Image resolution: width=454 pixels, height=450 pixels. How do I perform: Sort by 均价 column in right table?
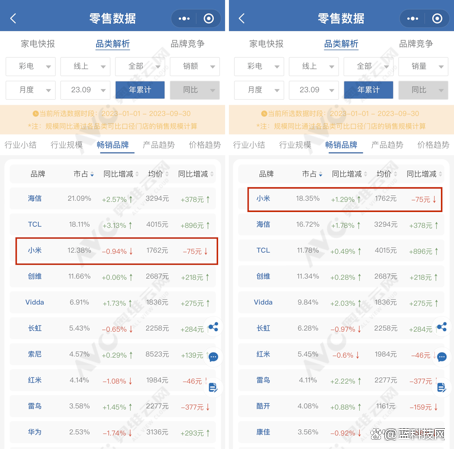tap(386, 174)
